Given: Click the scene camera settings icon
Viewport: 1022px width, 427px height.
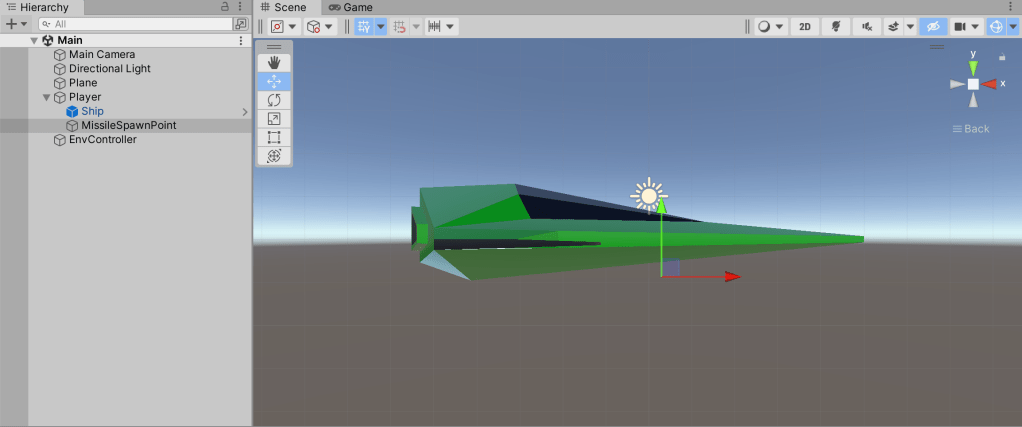Looking at the screenshot, I should (961, 27).
